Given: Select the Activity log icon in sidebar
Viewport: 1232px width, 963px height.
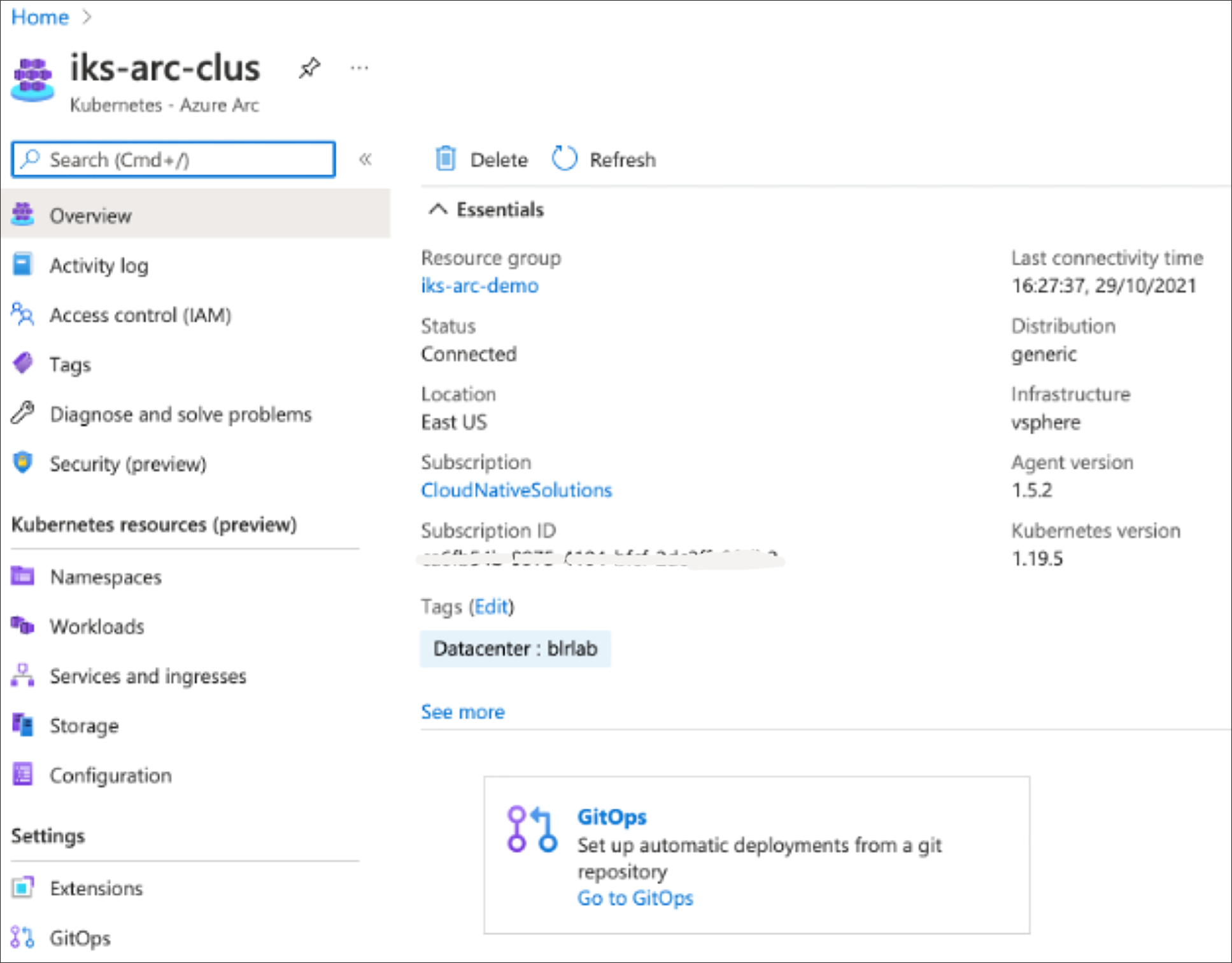Looking at the screenshot, I should [23, 265].
